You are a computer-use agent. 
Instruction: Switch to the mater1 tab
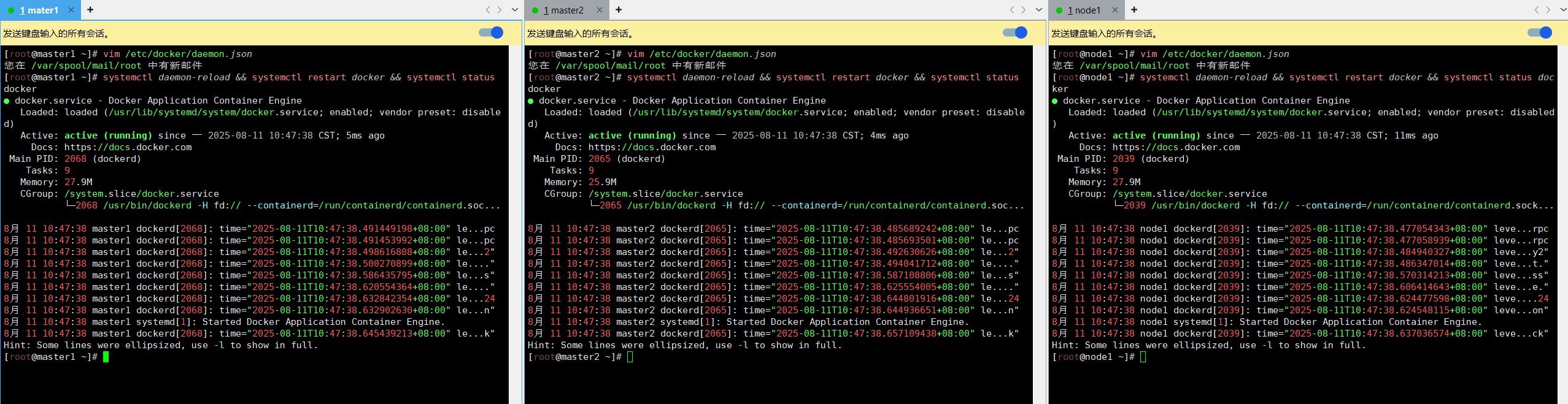point(39,10)
